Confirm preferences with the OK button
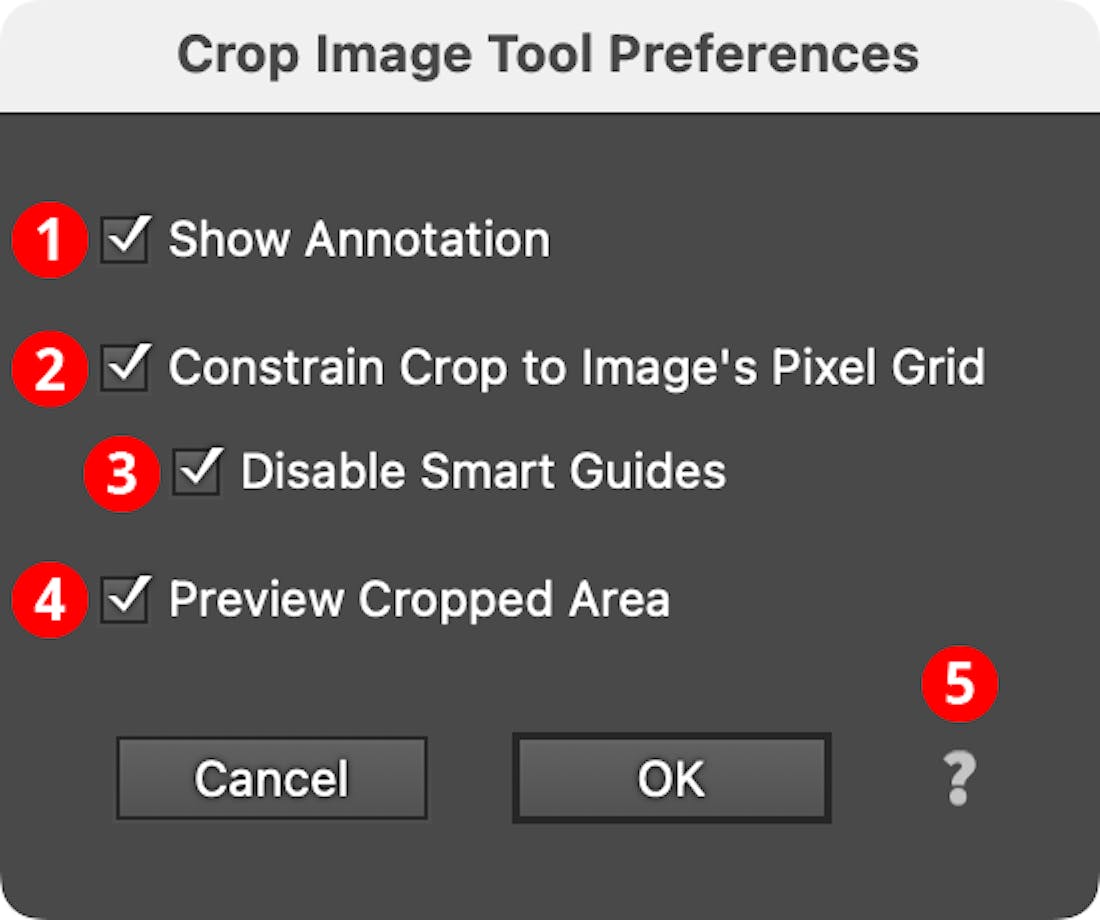1100x920 pixels. [670, 777]
